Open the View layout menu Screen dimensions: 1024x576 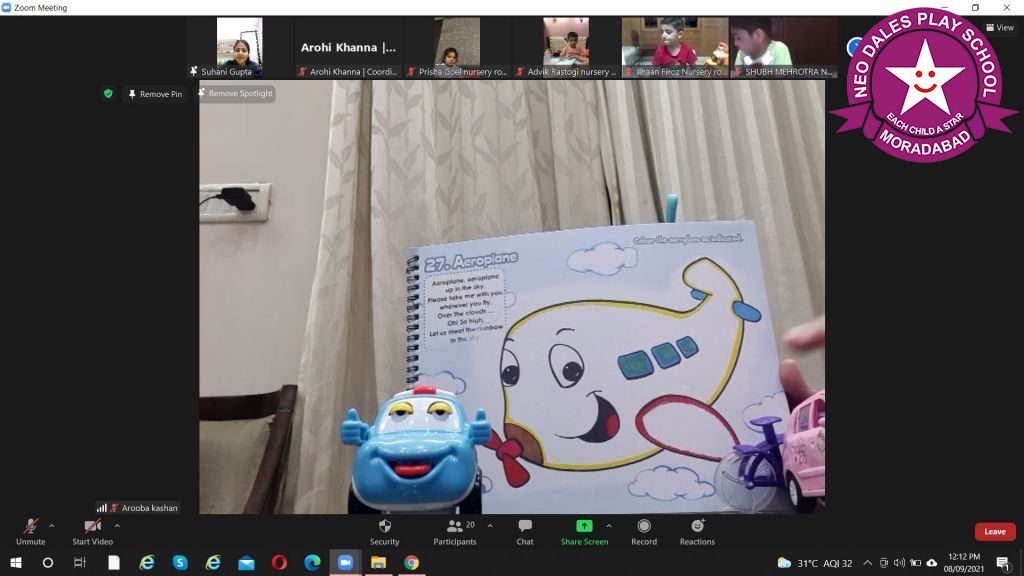click(1000, 27)
